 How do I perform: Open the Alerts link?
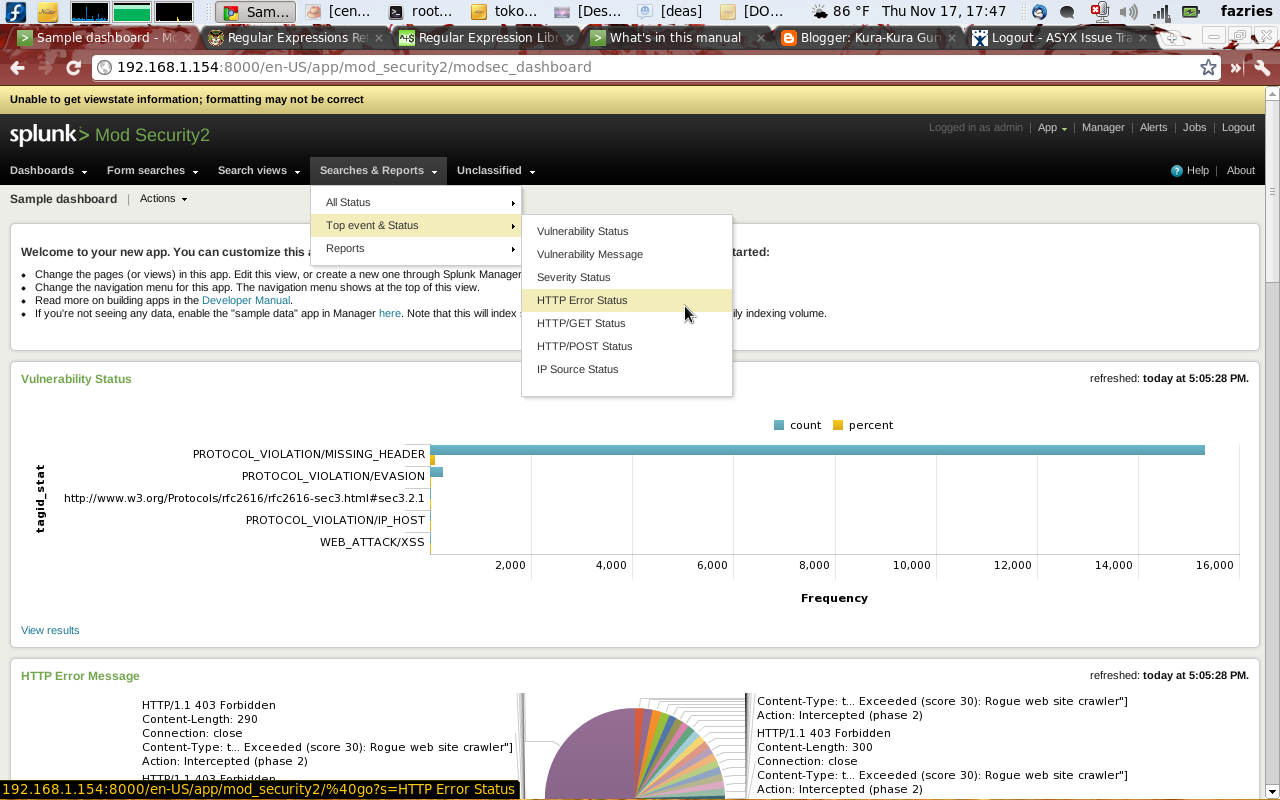tap(1153, 128)
